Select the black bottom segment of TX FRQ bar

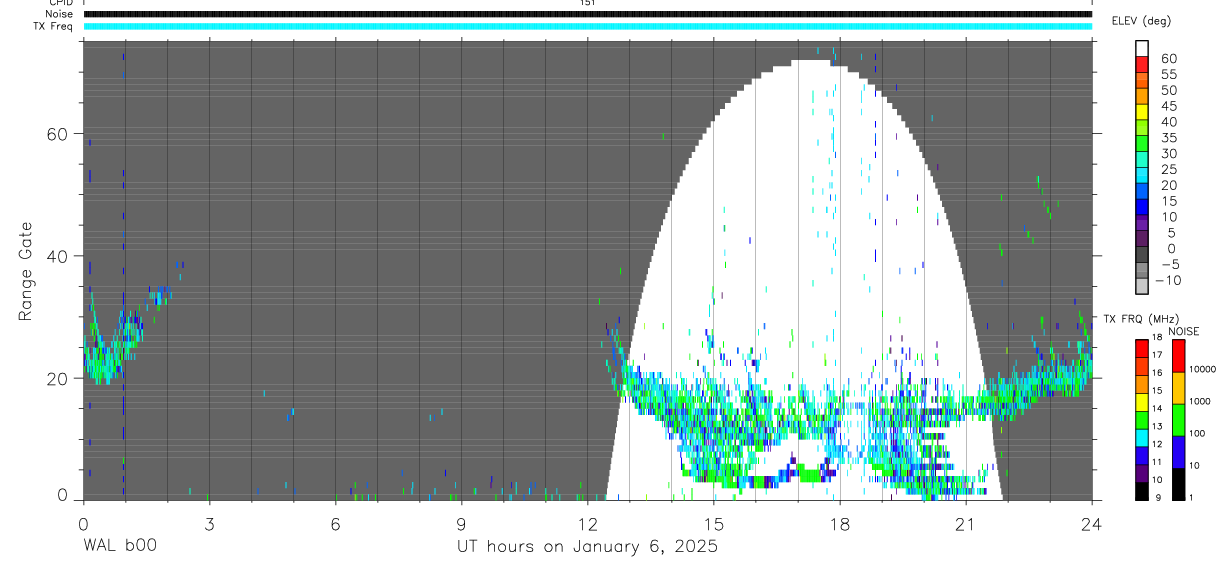[1142, 491]
